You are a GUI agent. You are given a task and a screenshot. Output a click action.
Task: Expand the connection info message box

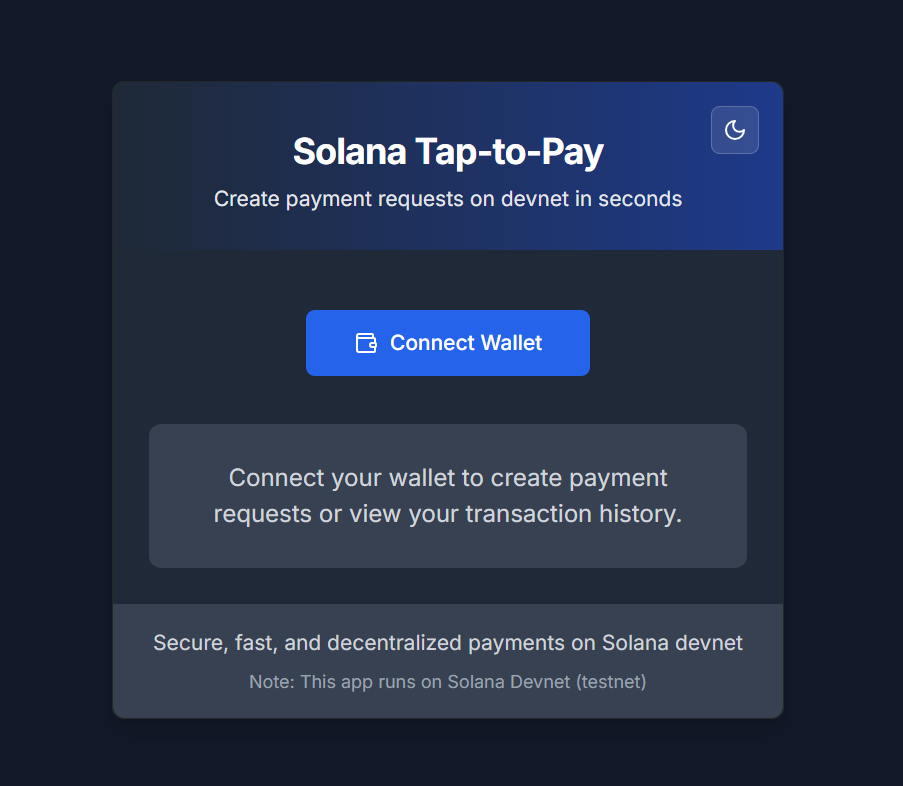click(x=447, y=495)
